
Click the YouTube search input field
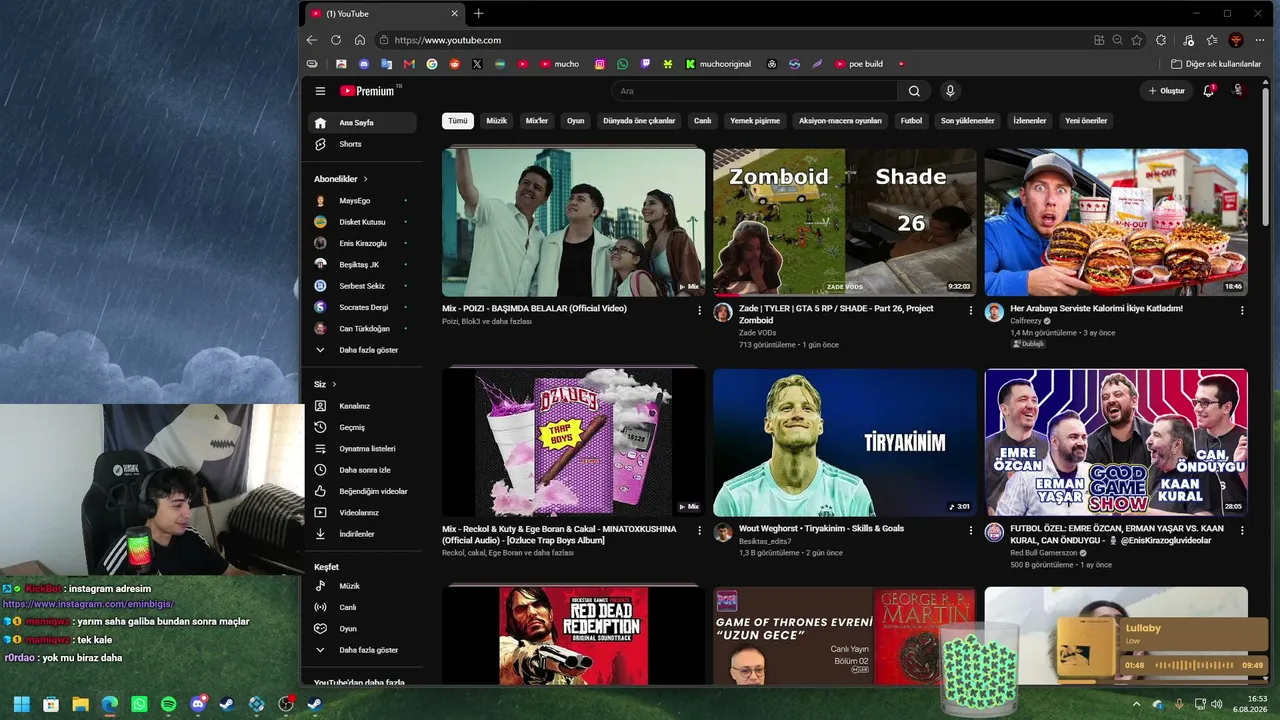click(755, 91)
